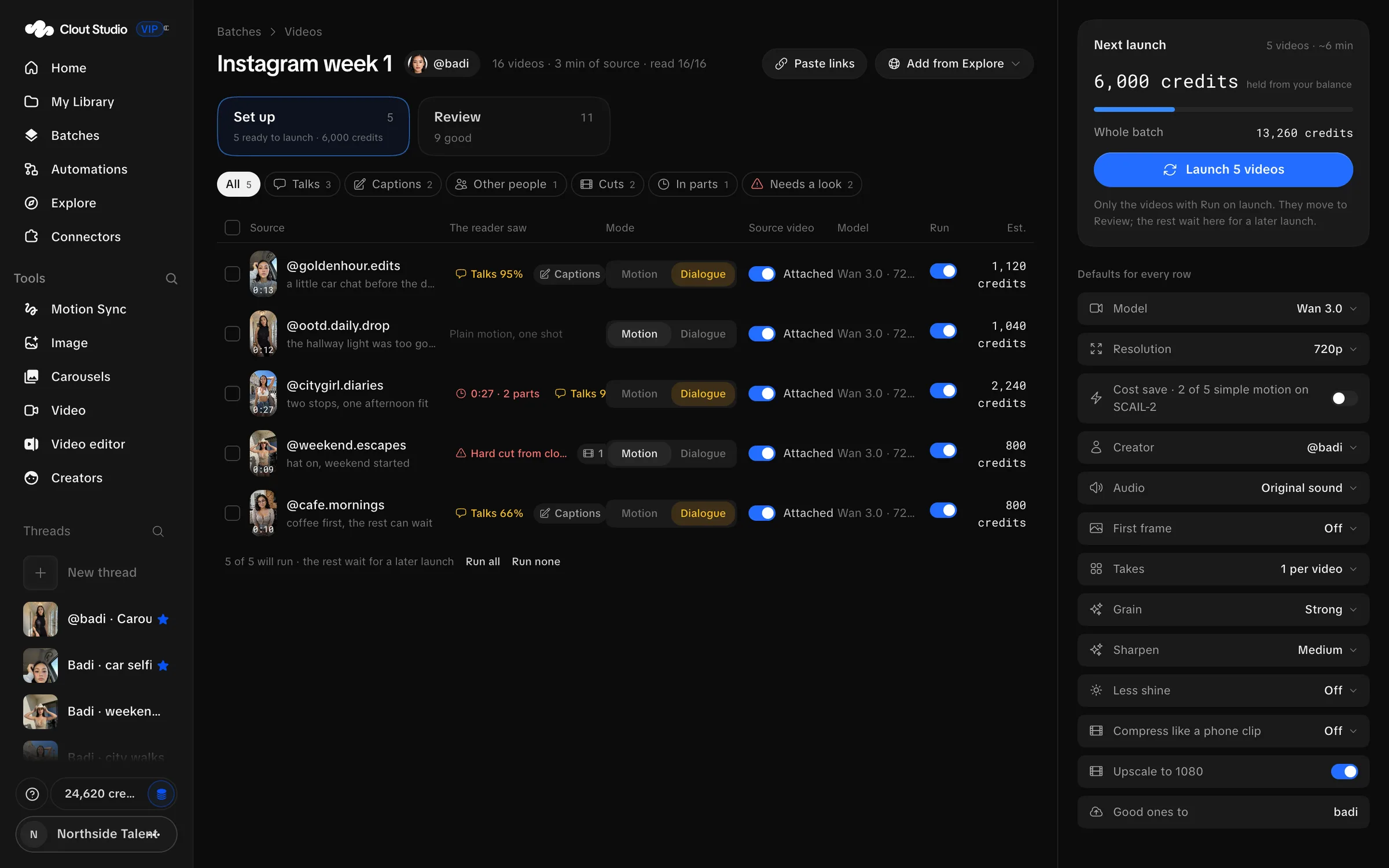This screenshot has height=868, width=1389.
Task: Select Motion mode for @goldenhour.edits
Action: [639, 274]
